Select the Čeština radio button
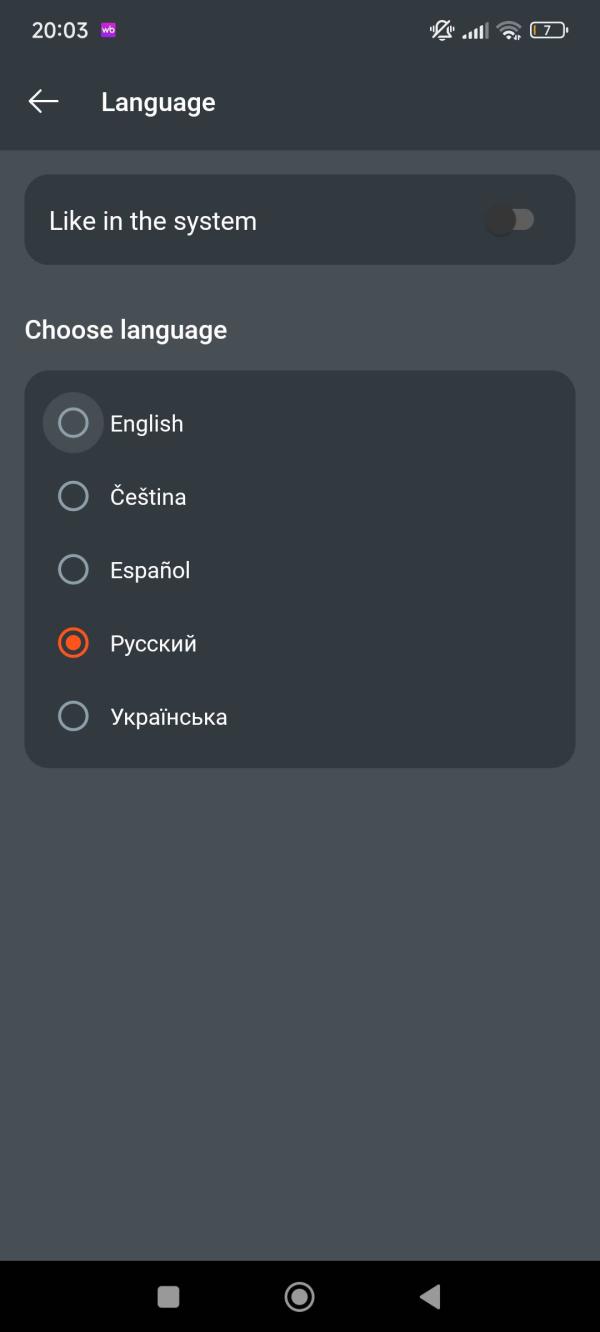 73,496
